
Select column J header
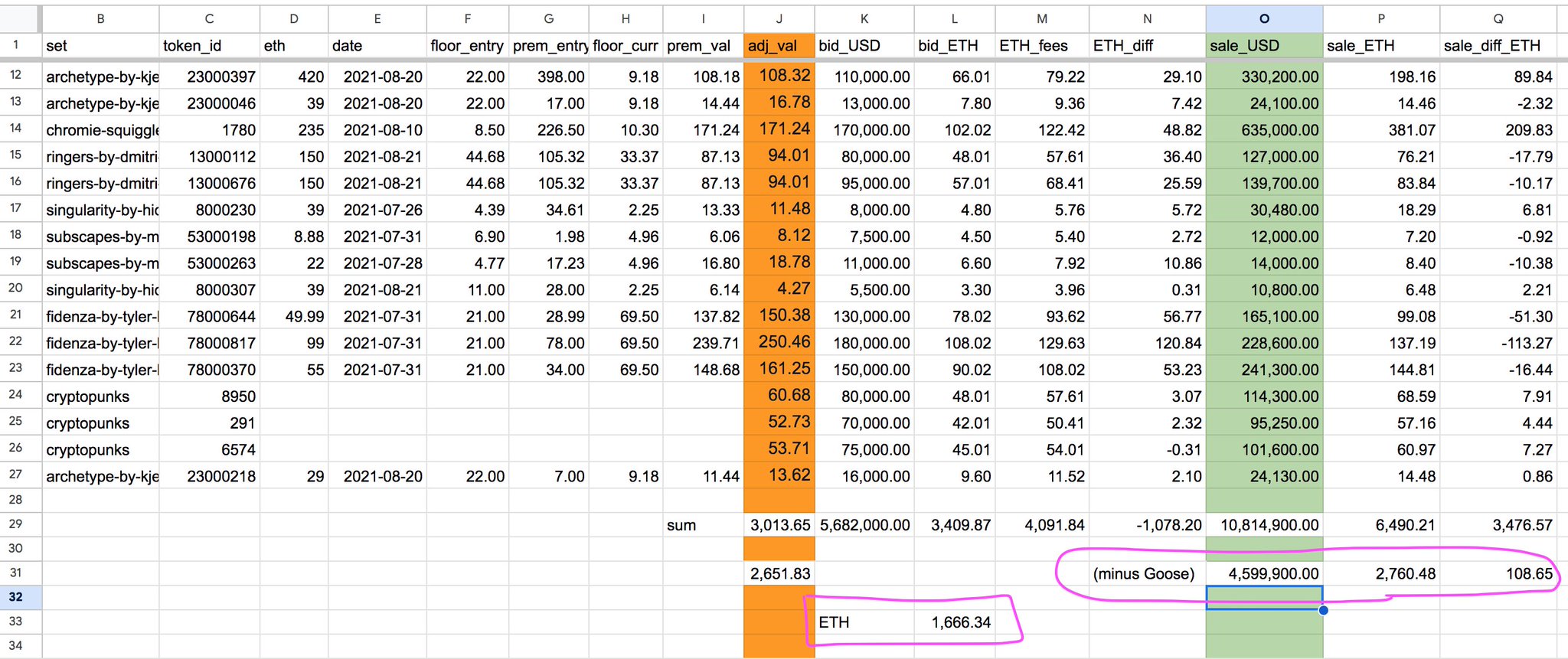tap(779, 18)
